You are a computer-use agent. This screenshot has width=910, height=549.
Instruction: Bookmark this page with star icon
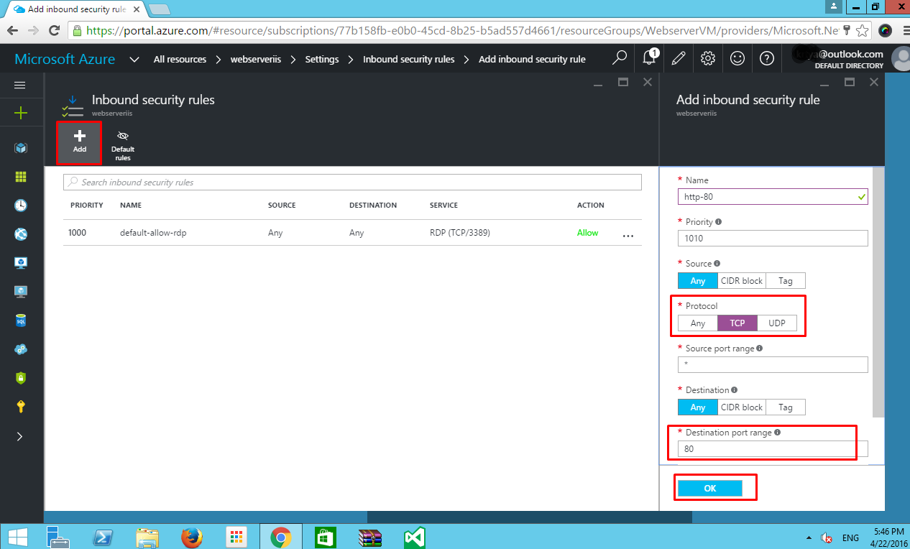tap(862, 31)
